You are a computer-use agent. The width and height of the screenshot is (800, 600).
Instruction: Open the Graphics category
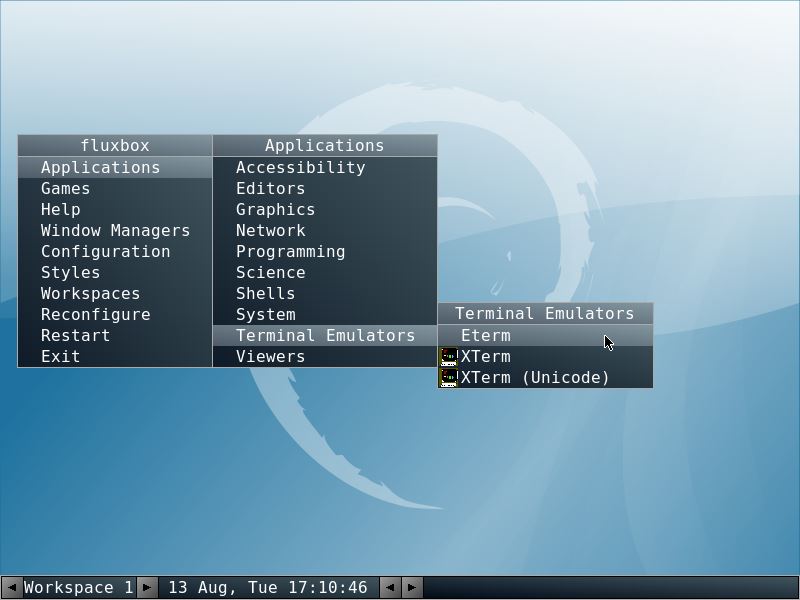(x=324, y=209)
